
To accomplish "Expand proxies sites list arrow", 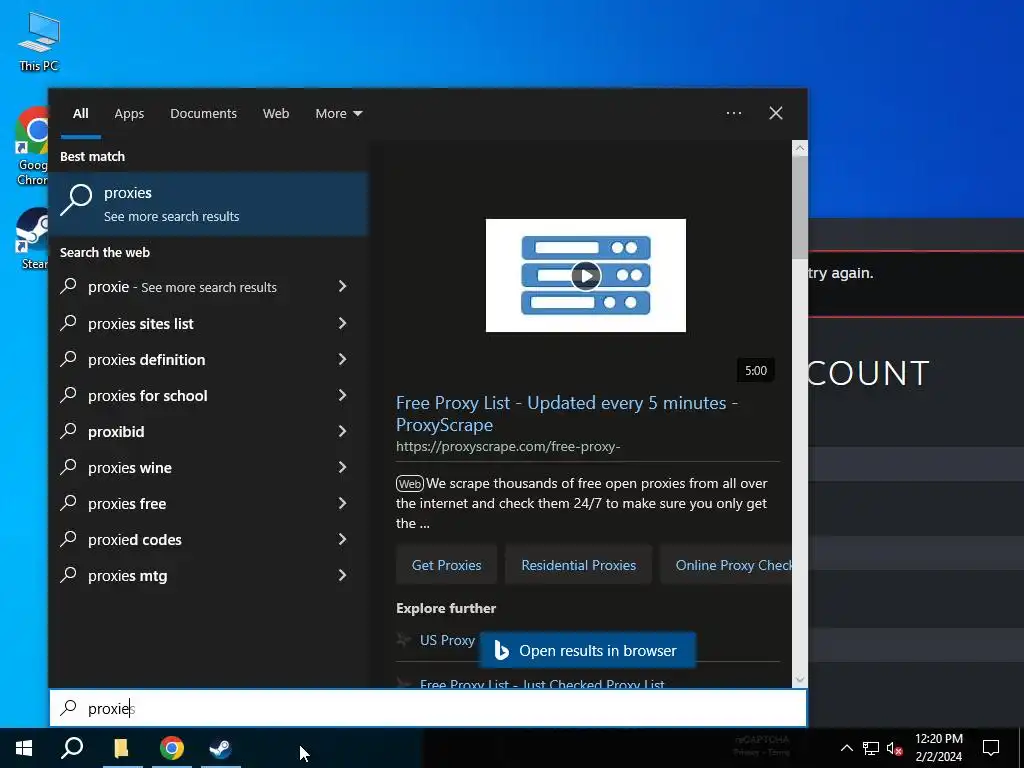I will (342, 323).
